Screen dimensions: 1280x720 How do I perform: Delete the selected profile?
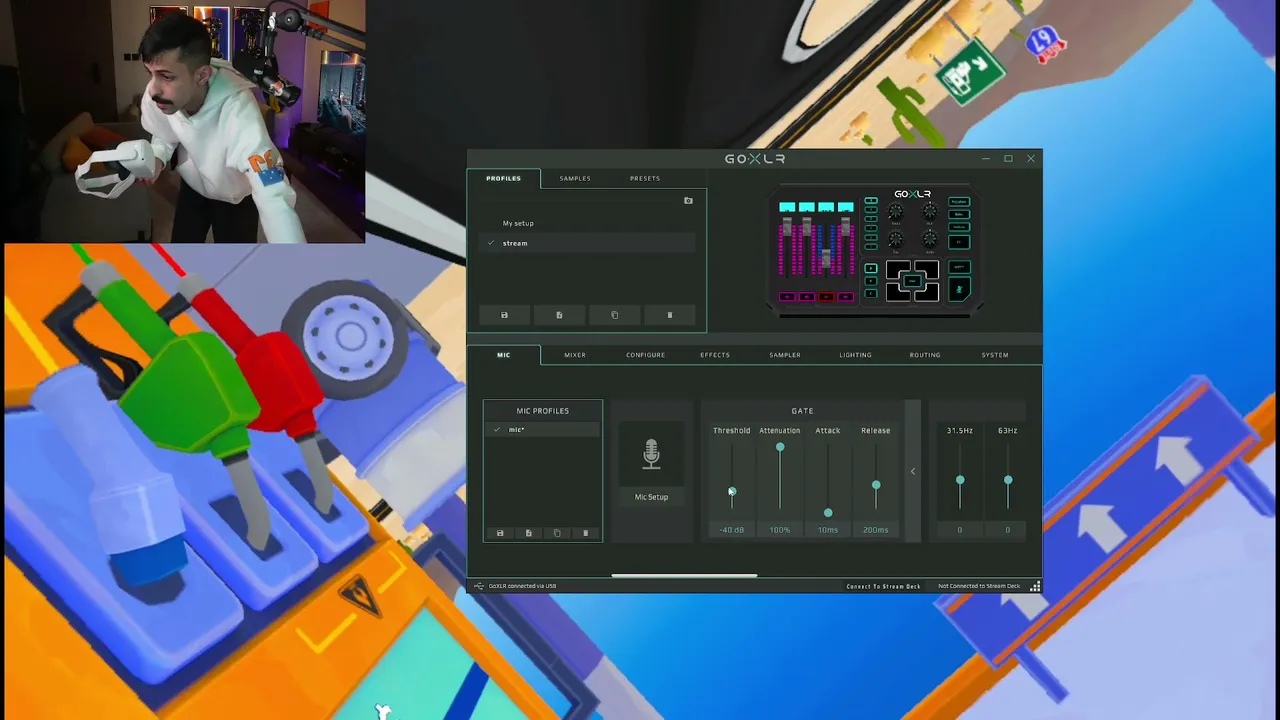point(670,315)
